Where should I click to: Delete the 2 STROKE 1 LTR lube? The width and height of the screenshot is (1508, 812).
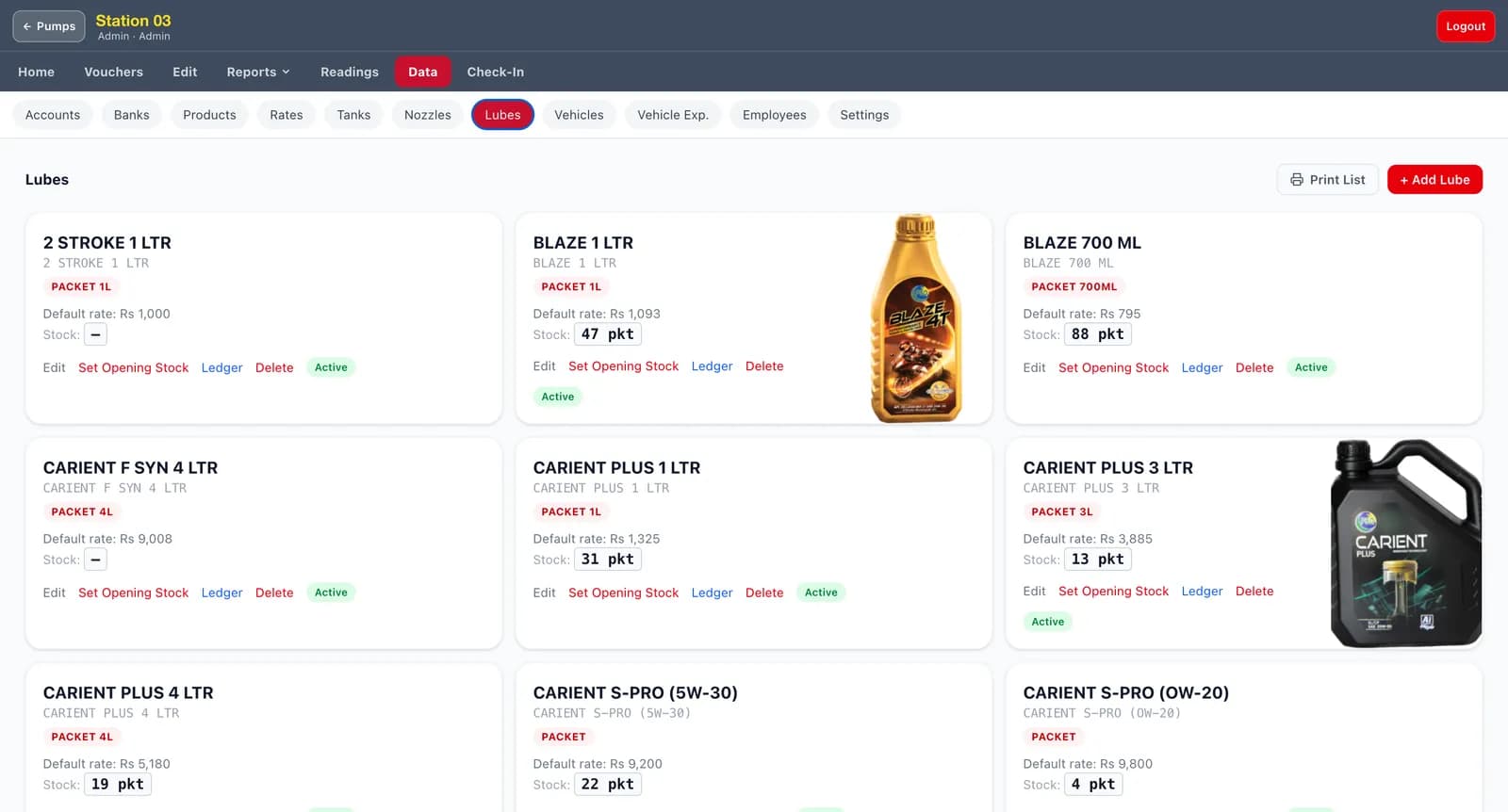click(x=274, y=367)
